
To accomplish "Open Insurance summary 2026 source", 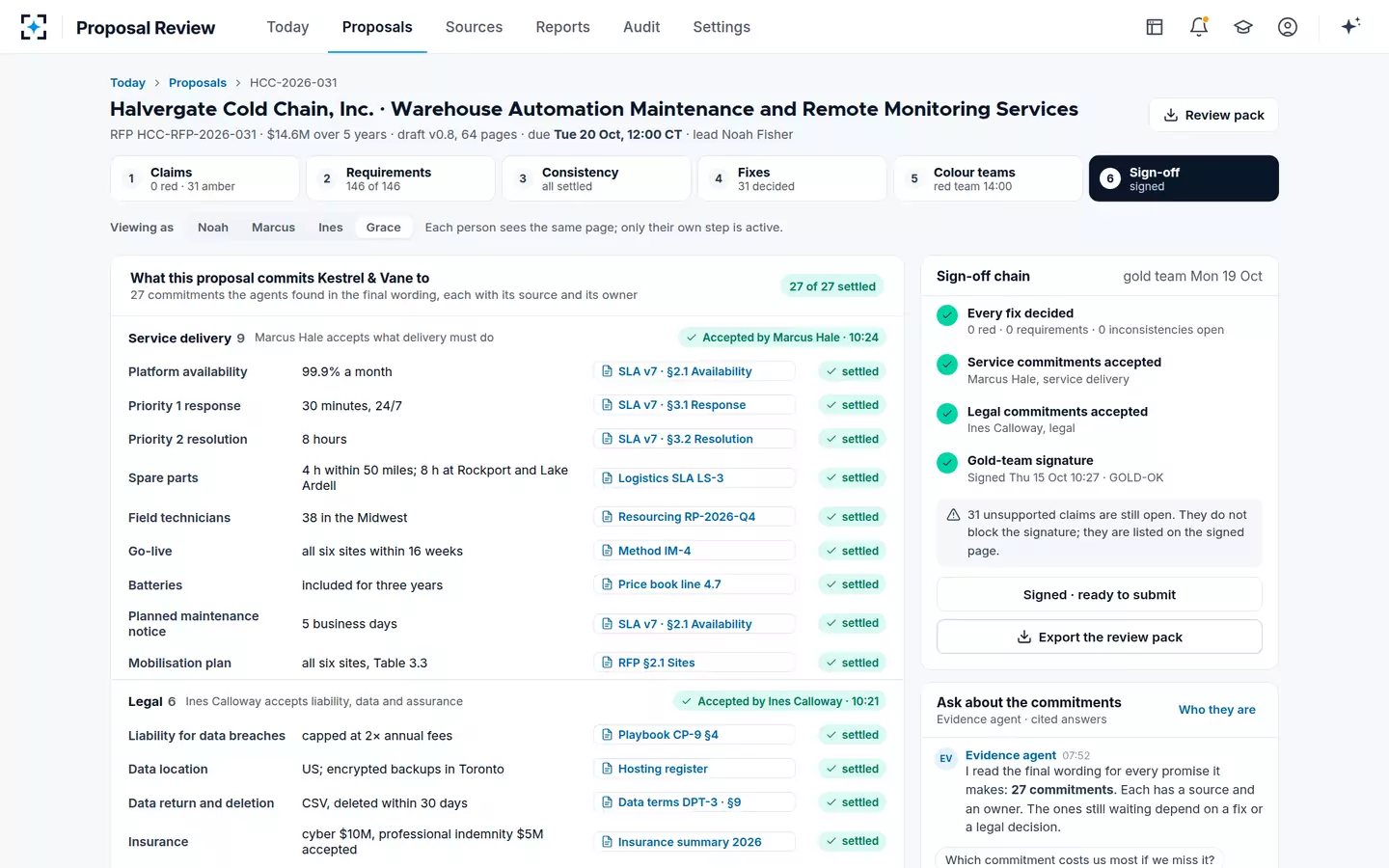I will [x=694, y=842].
